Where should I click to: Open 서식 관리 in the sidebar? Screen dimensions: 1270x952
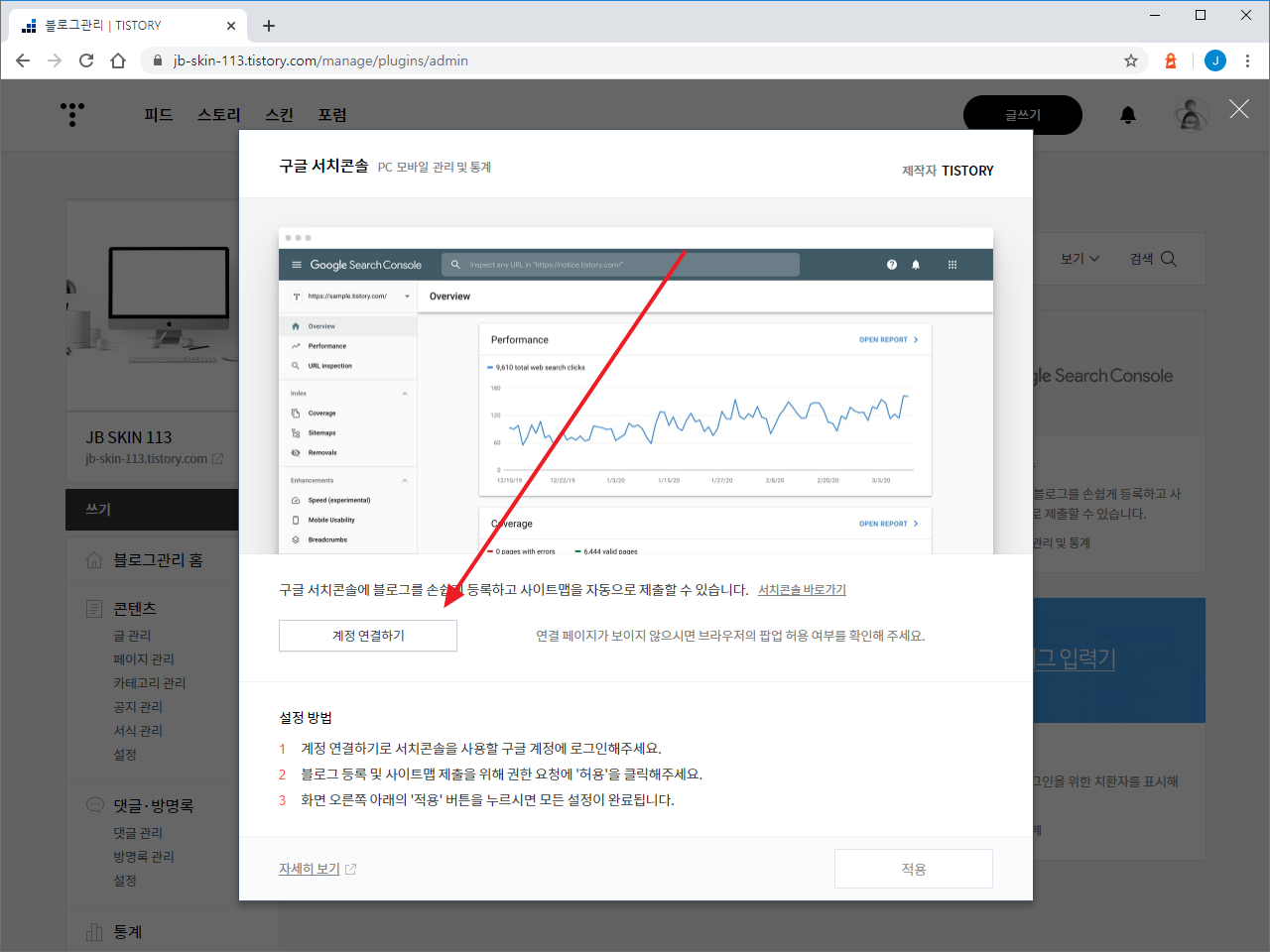(x=138, y=731)
